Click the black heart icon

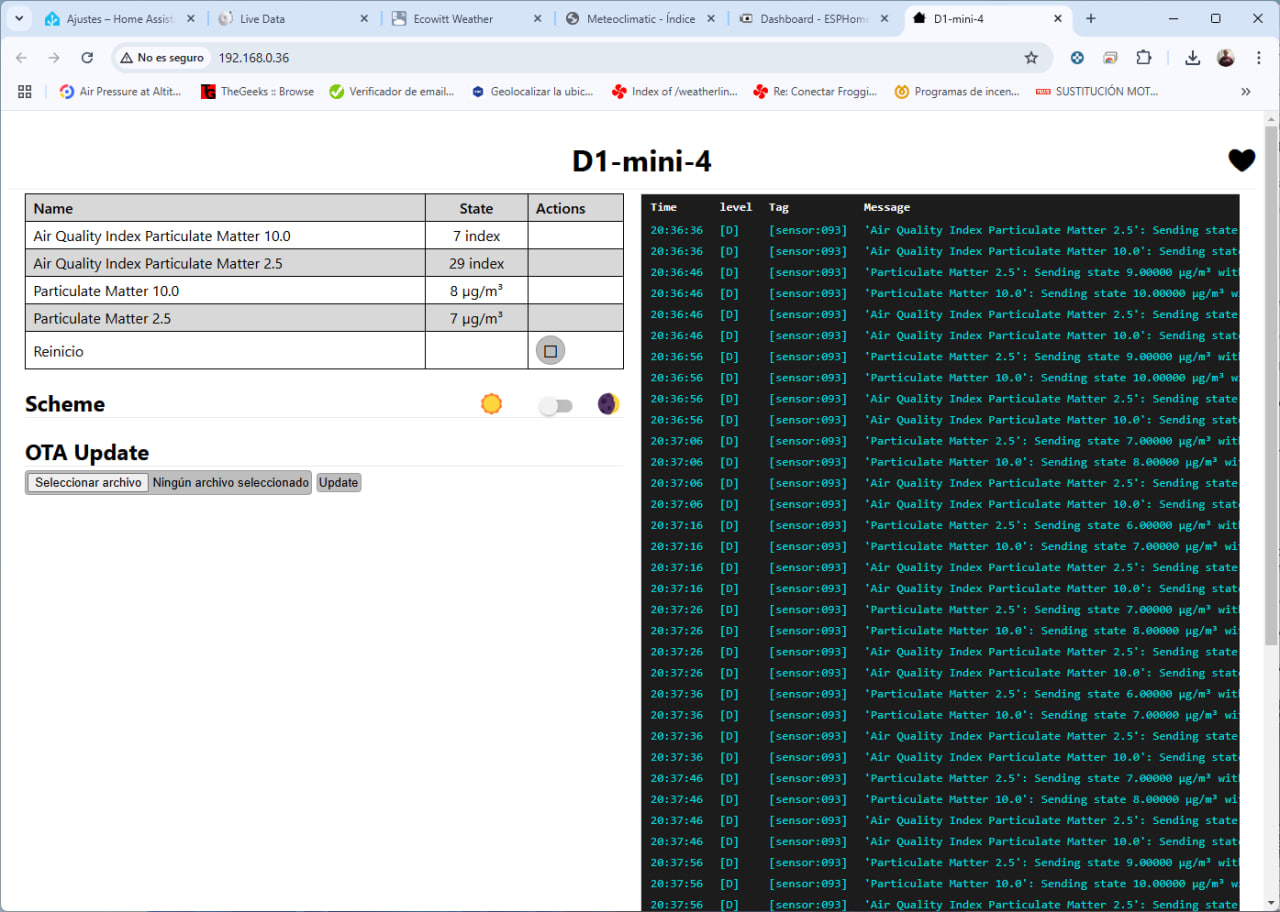1241,160
